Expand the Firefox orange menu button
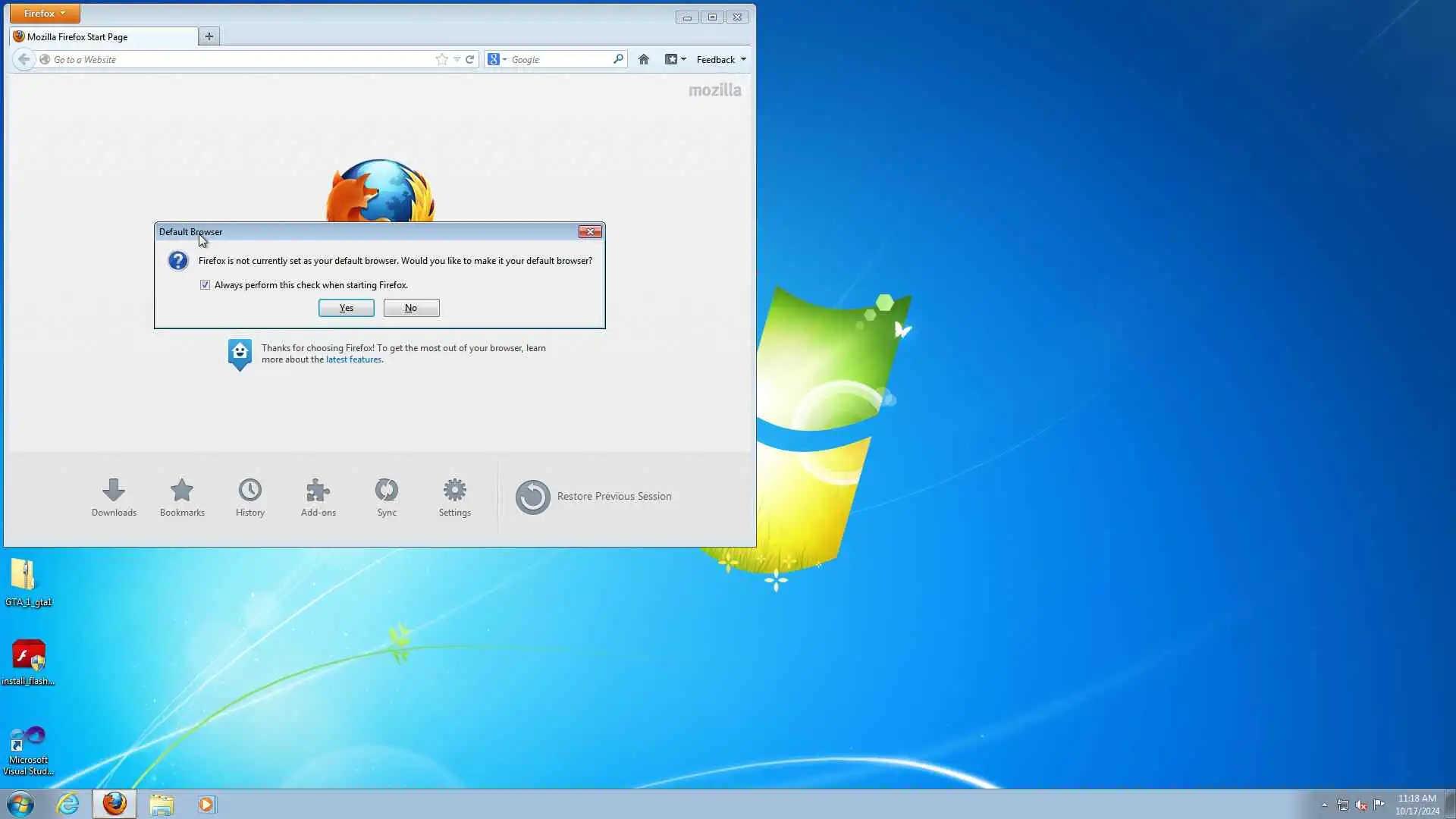The width and height of the screenshot is (1456, 819). pyautogui.click(x=45, y=14)
